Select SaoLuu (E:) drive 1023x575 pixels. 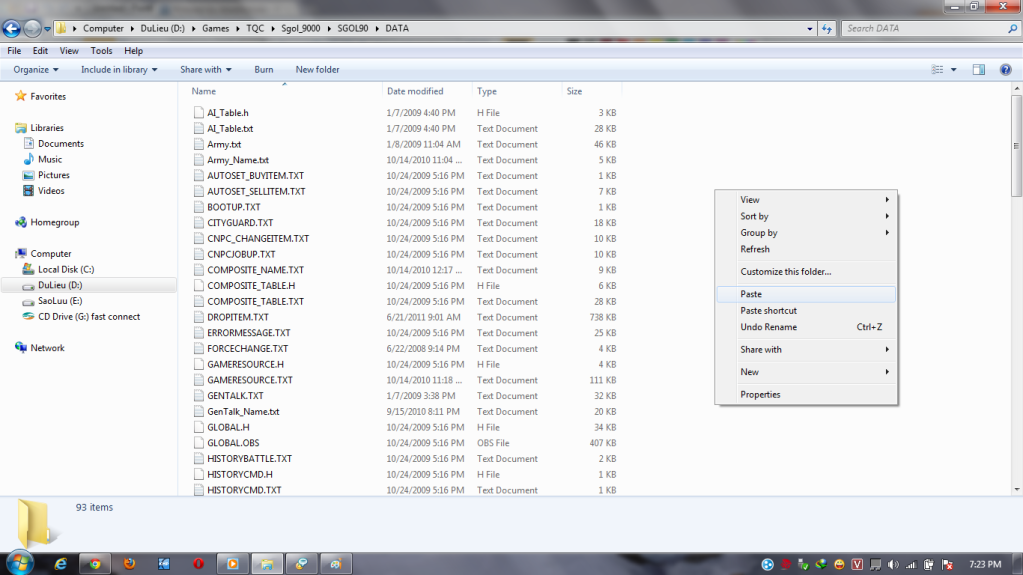click(x=60, y=301)
